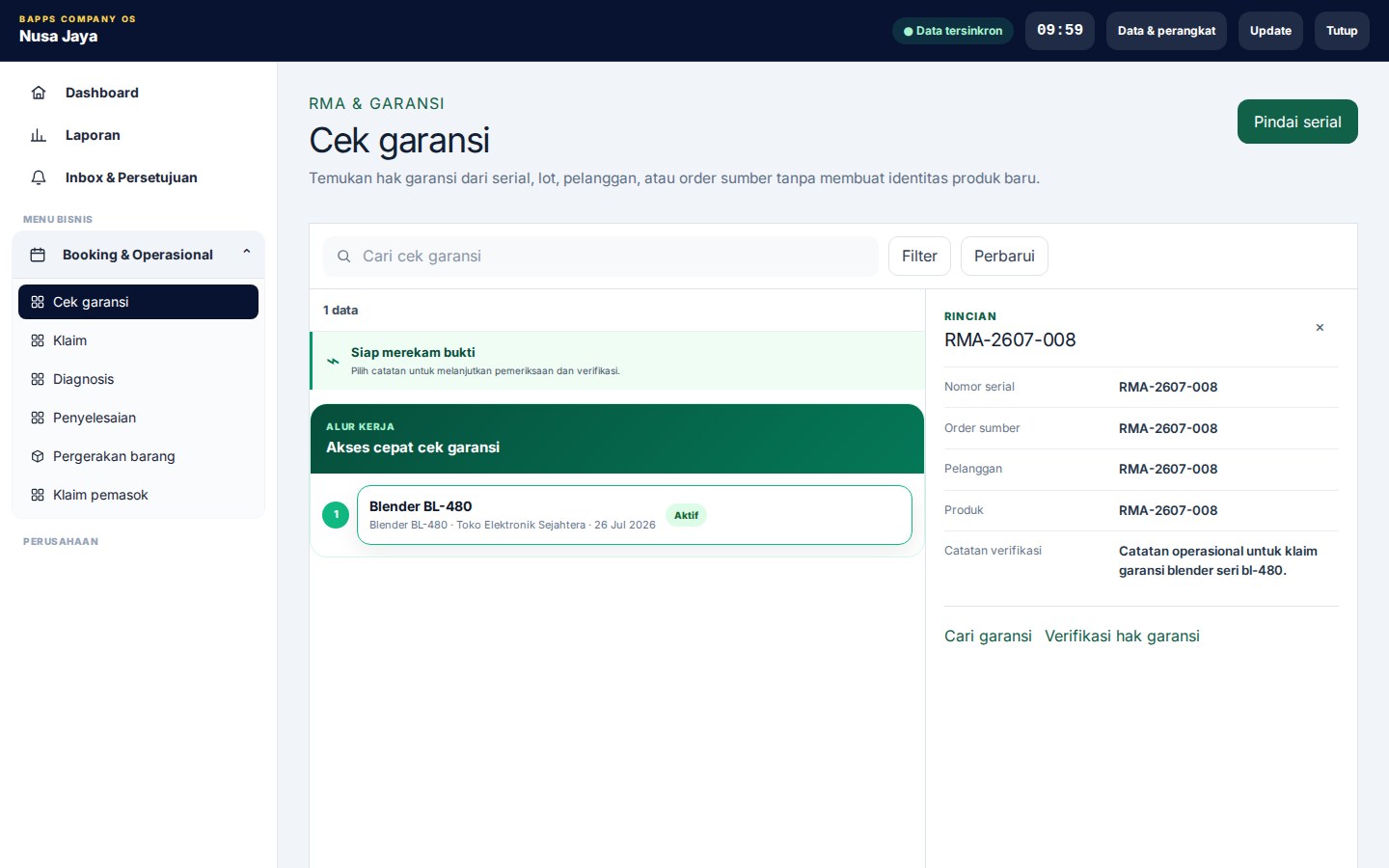Open the Dashboard page
Image resolution: width=1389 pixels, height=868 pixels.
pos(139,93)
